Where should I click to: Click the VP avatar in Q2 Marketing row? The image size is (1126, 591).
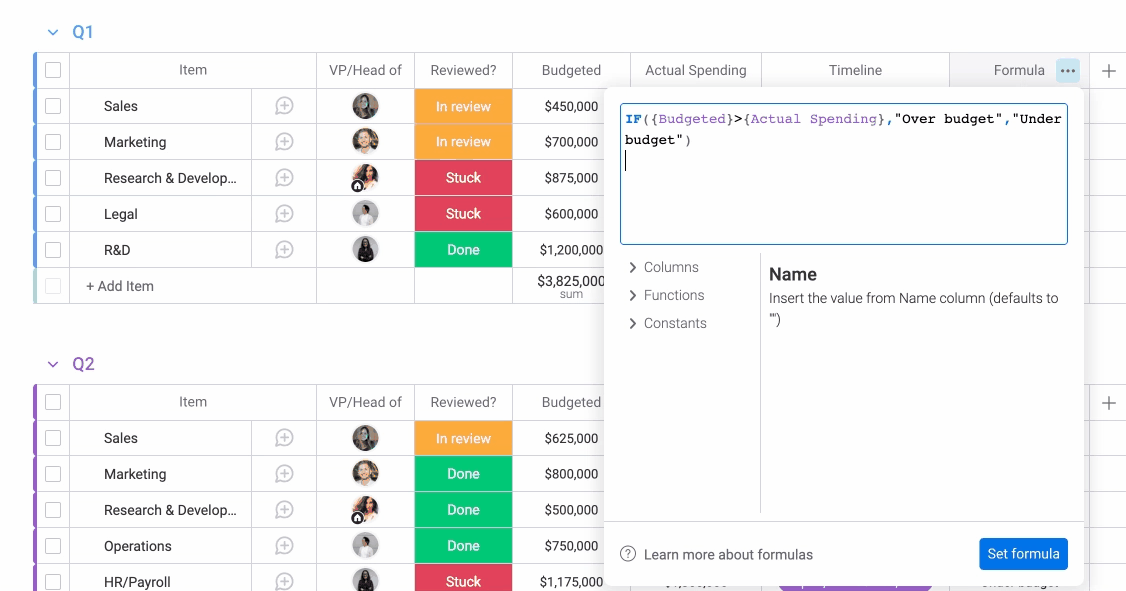tap(366, 473)
